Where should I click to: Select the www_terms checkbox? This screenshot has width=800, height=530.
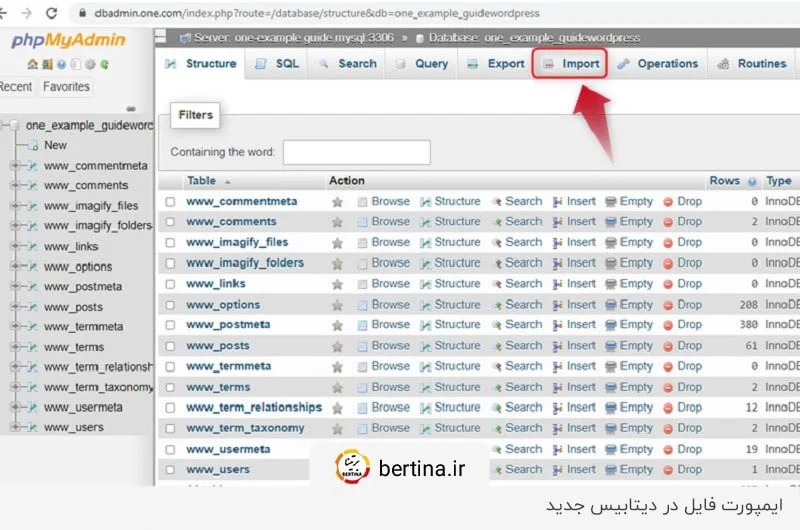[170, 388]
